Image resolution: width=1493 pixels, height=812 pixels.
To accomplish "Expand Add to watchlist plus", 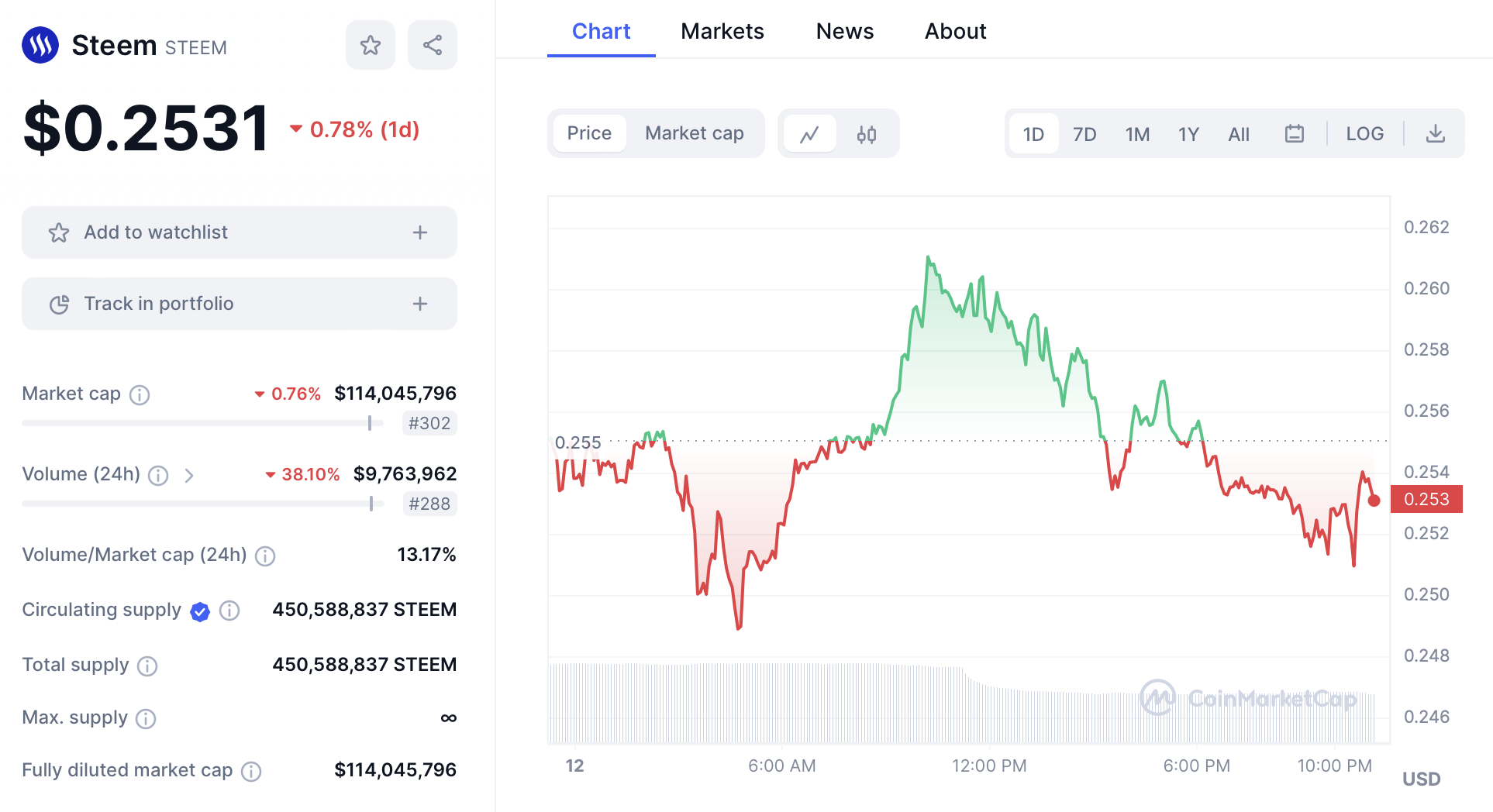I will click(x=420, y=232).
